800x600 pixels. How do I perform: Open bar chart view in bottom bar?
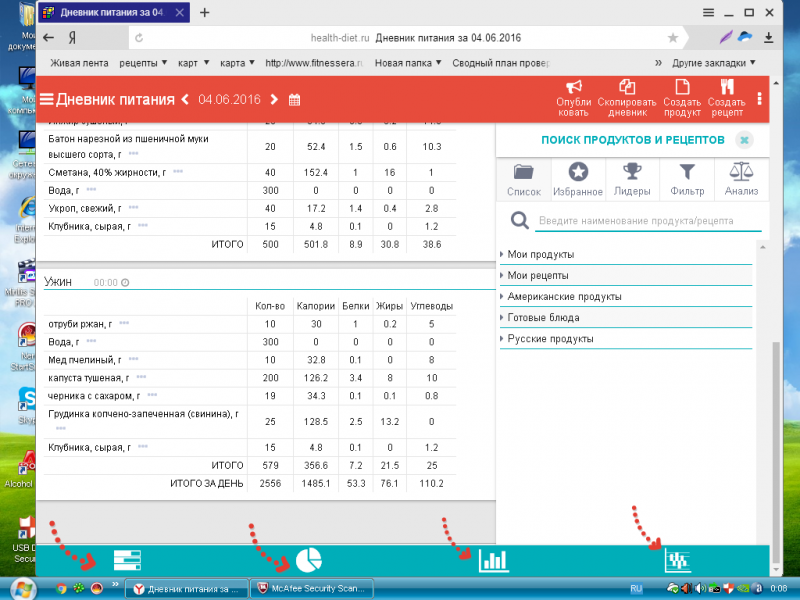click(x=494, y=561)
